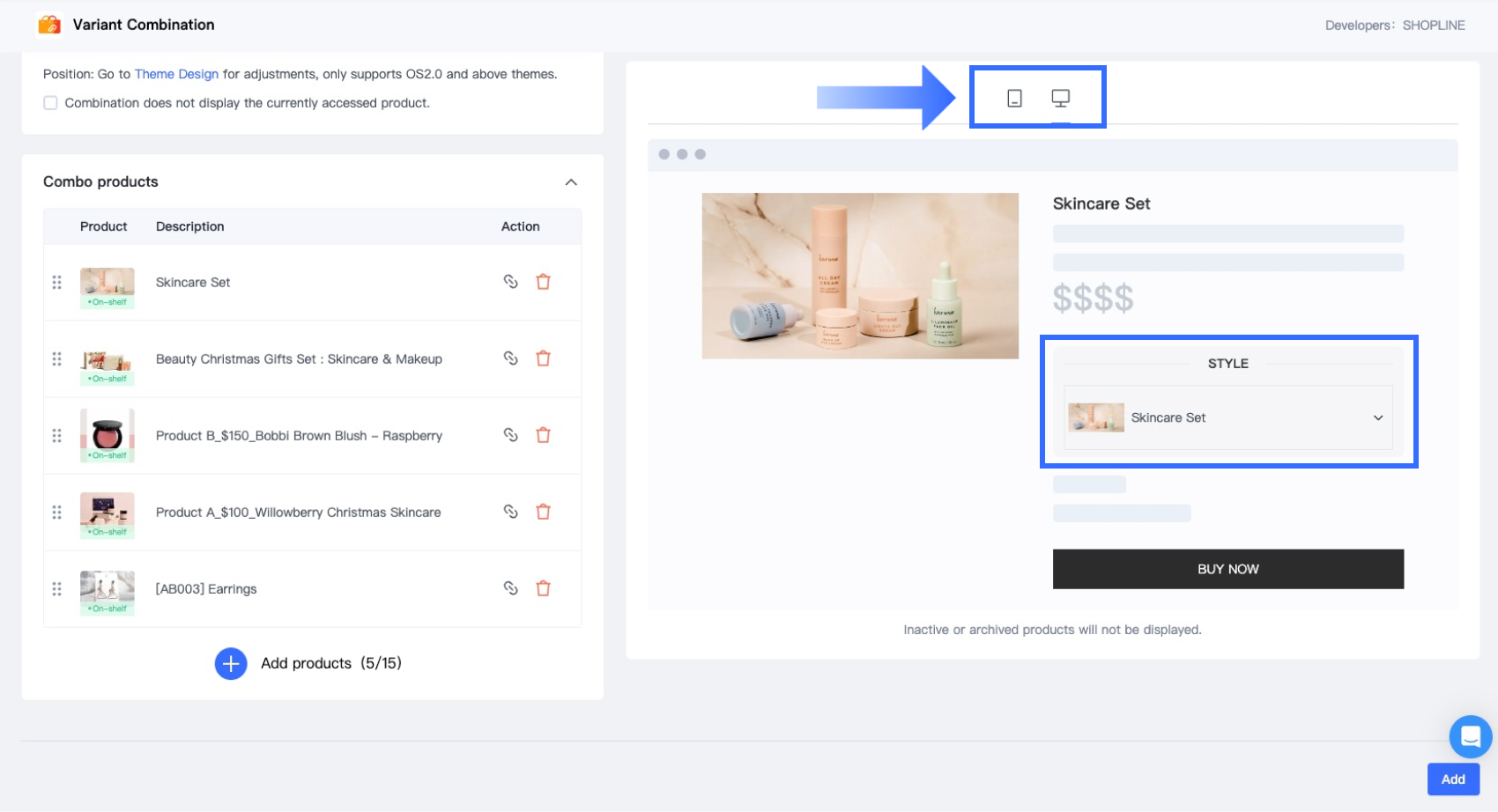Viewport: 1498px width, 812px height.
Task: Open the Theme Design link
Action: pos(176,74)
